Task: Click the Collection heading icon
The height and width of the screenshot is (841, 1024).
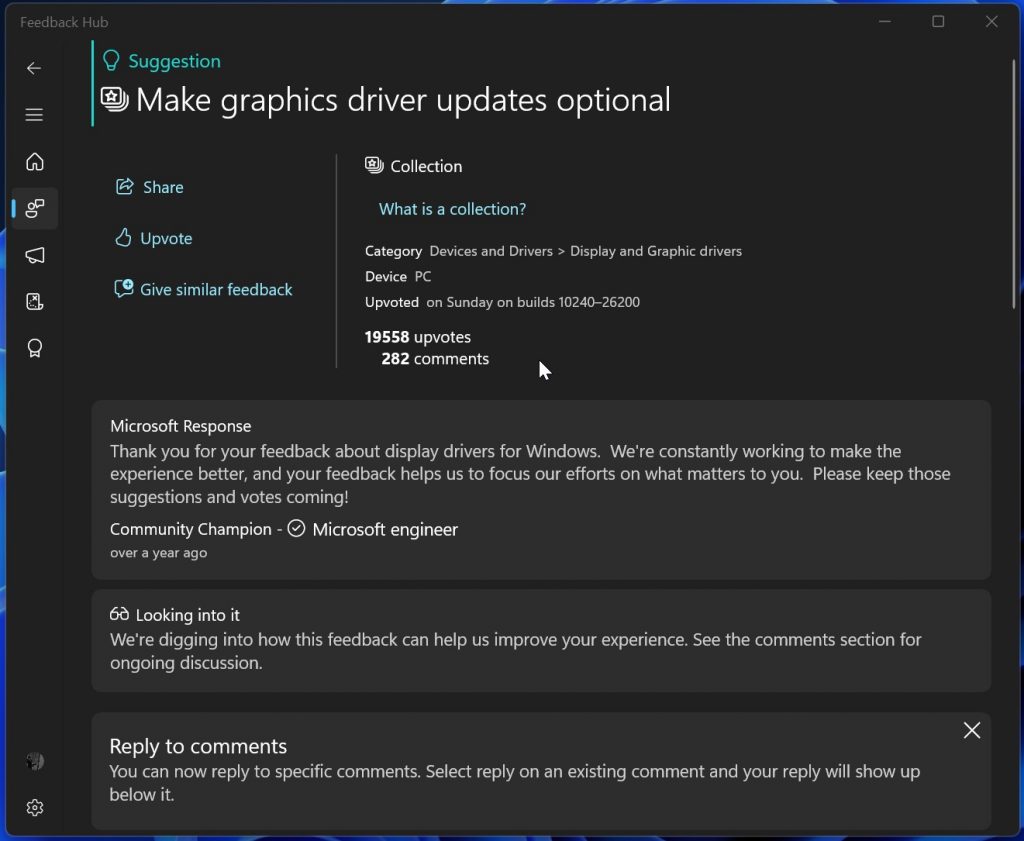Action: click(374, 165)
